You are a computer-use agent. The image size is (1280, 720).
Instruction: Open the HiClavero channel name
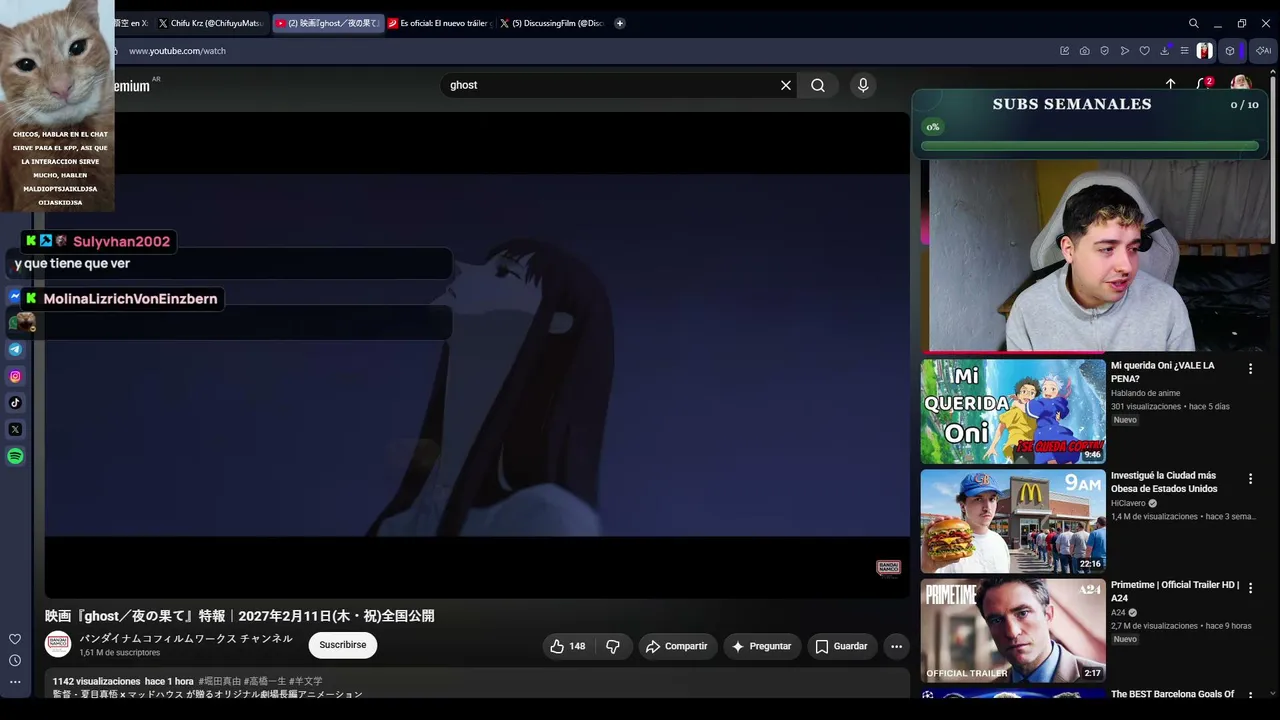coord(1128,503)
